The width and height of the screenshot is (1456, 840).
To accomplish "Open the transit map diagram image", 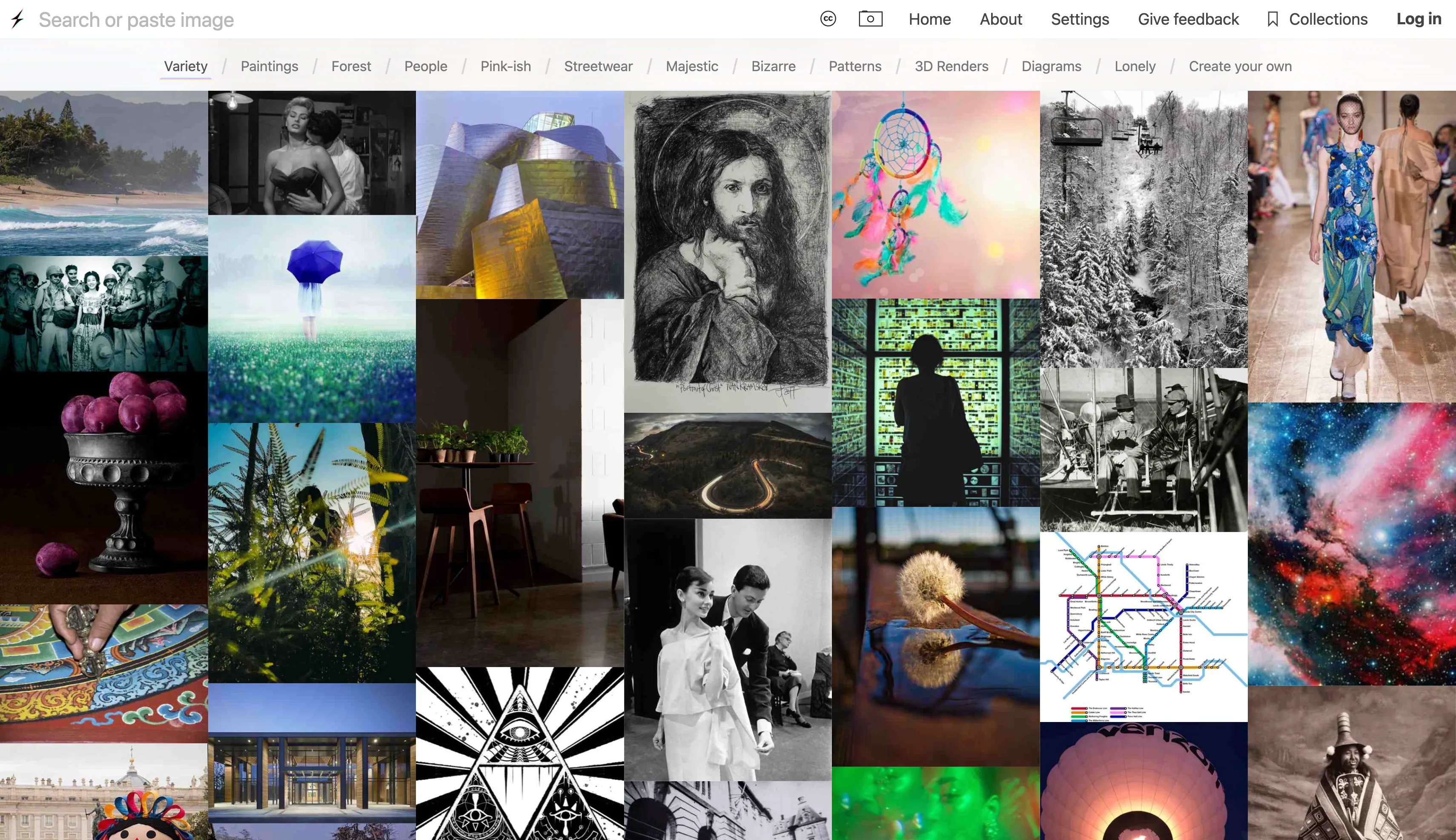I will coord(1143,626).
